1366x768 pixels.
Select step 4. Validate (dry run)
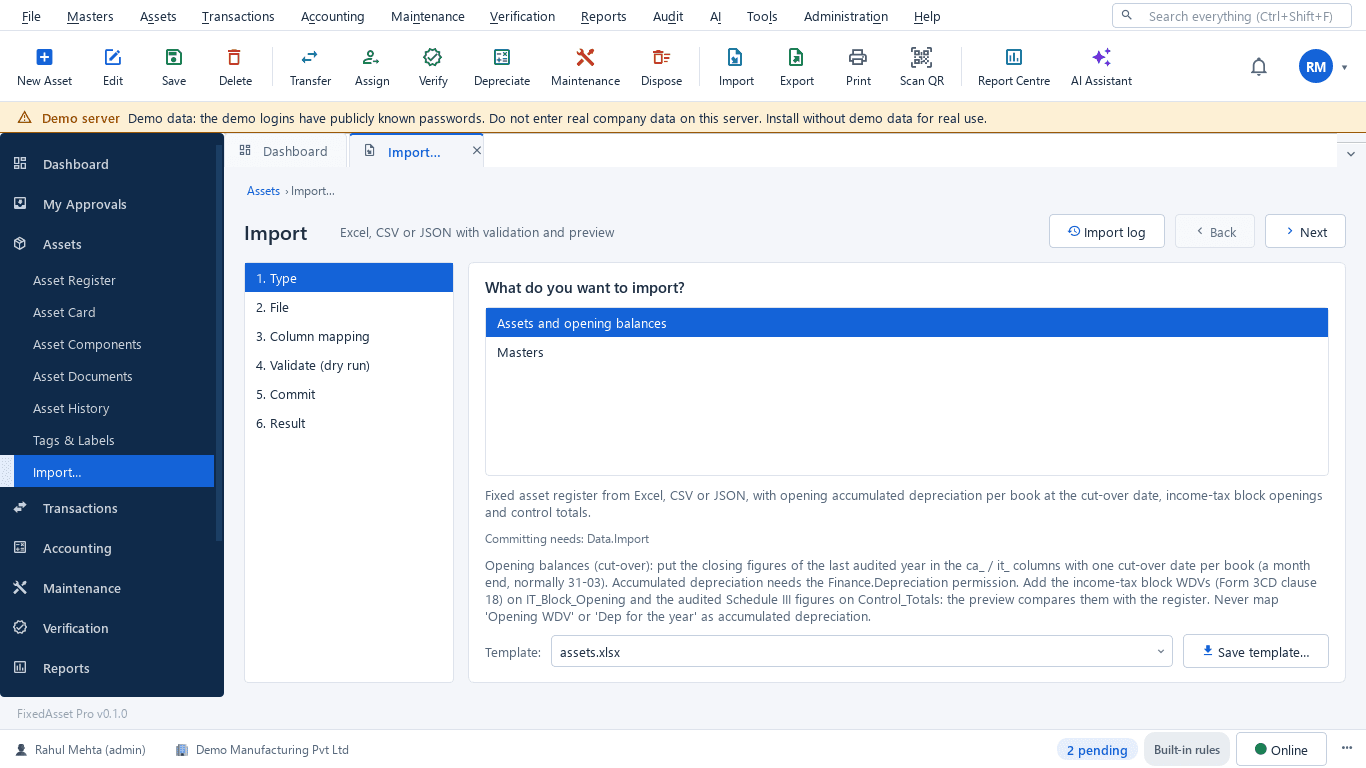coord(349,365)
